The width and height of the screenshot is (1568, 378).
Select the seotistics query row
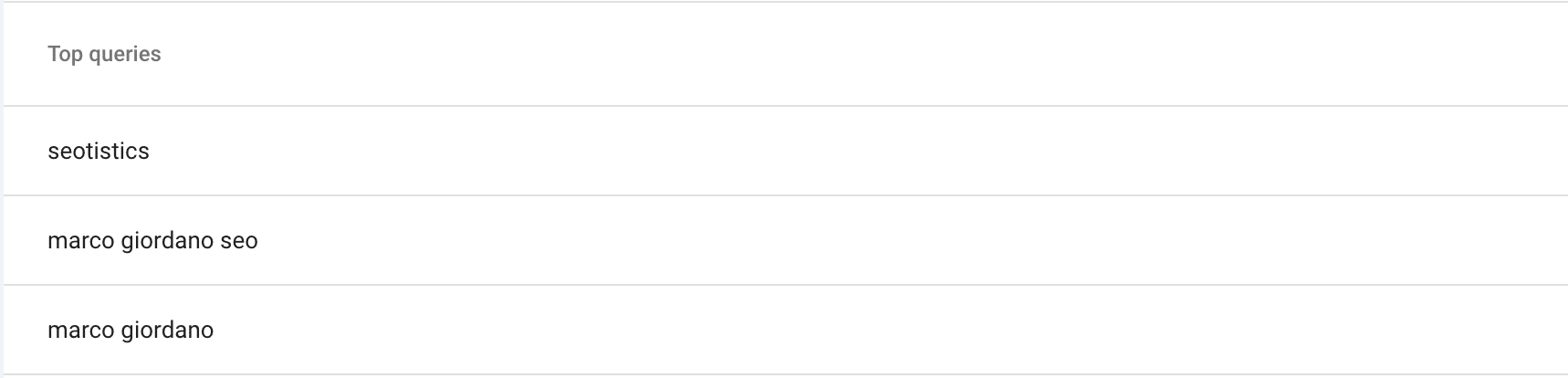point(785,151)
